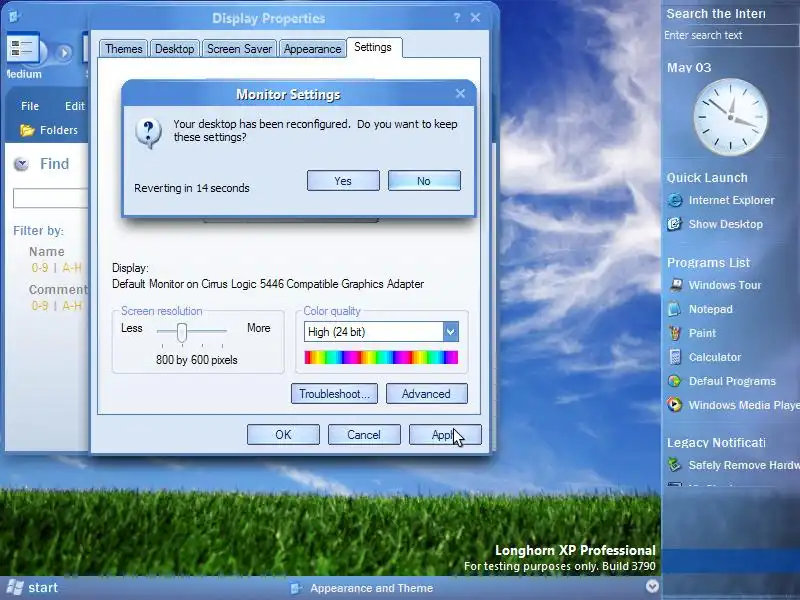Switch to the Themes tab
The width and height of the screenshot is (800, 600).
click(123, 49)
